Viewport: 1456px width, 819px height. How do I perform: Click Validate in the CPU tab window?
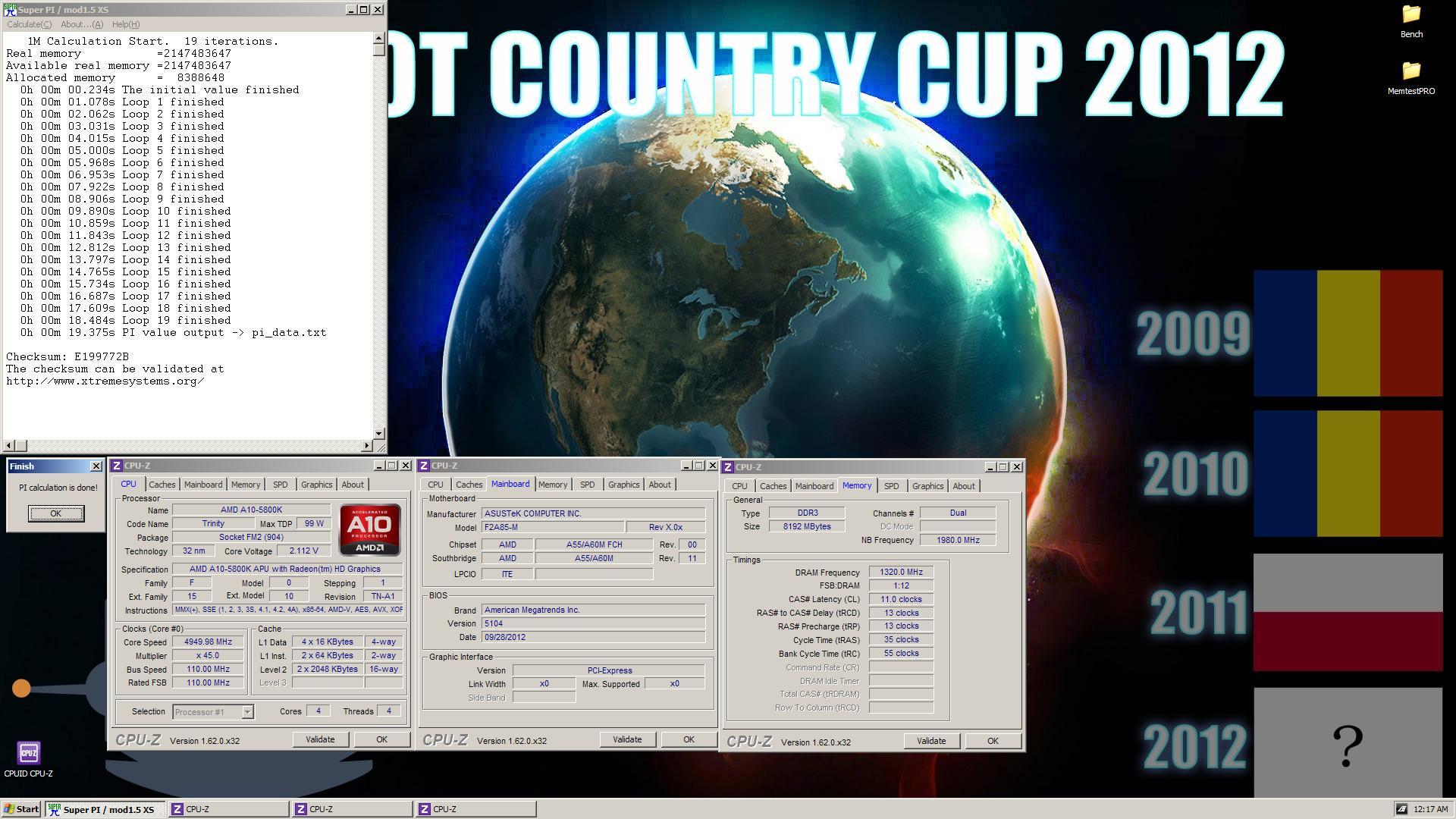[x=320, y=739]
